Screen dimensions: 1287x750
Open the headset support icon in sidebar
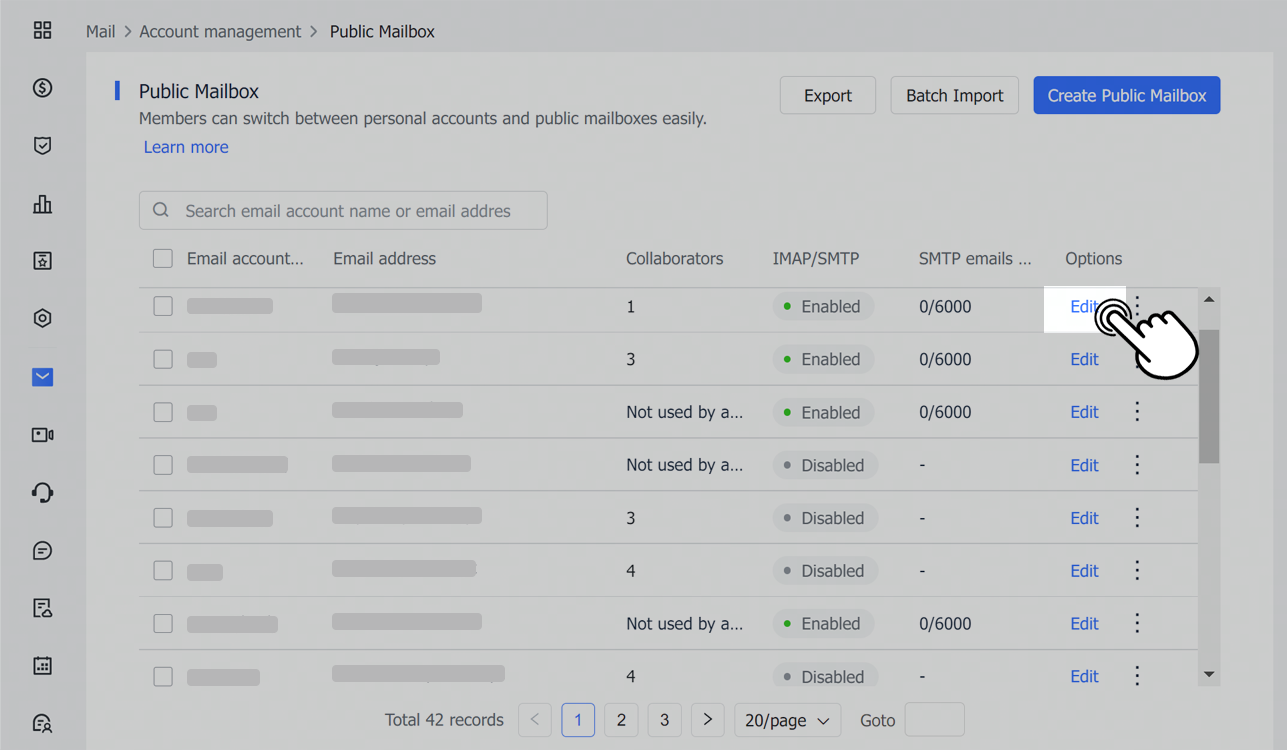pyautogui.click(x=42, y=492)
